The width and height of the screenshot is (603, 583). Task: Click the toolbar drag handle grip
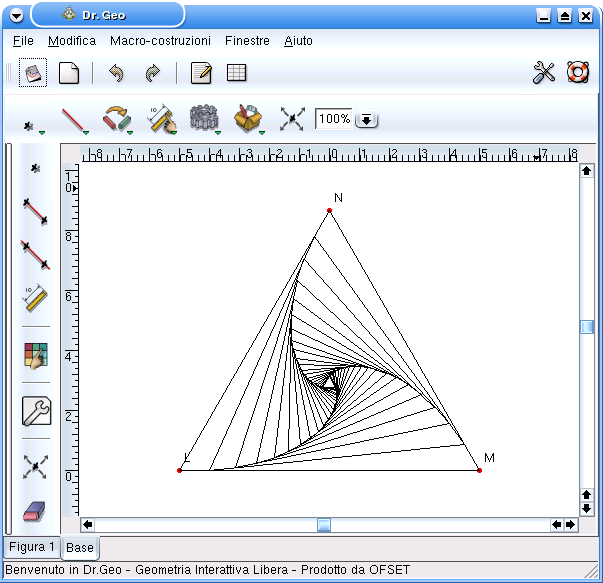pos(8,73)
